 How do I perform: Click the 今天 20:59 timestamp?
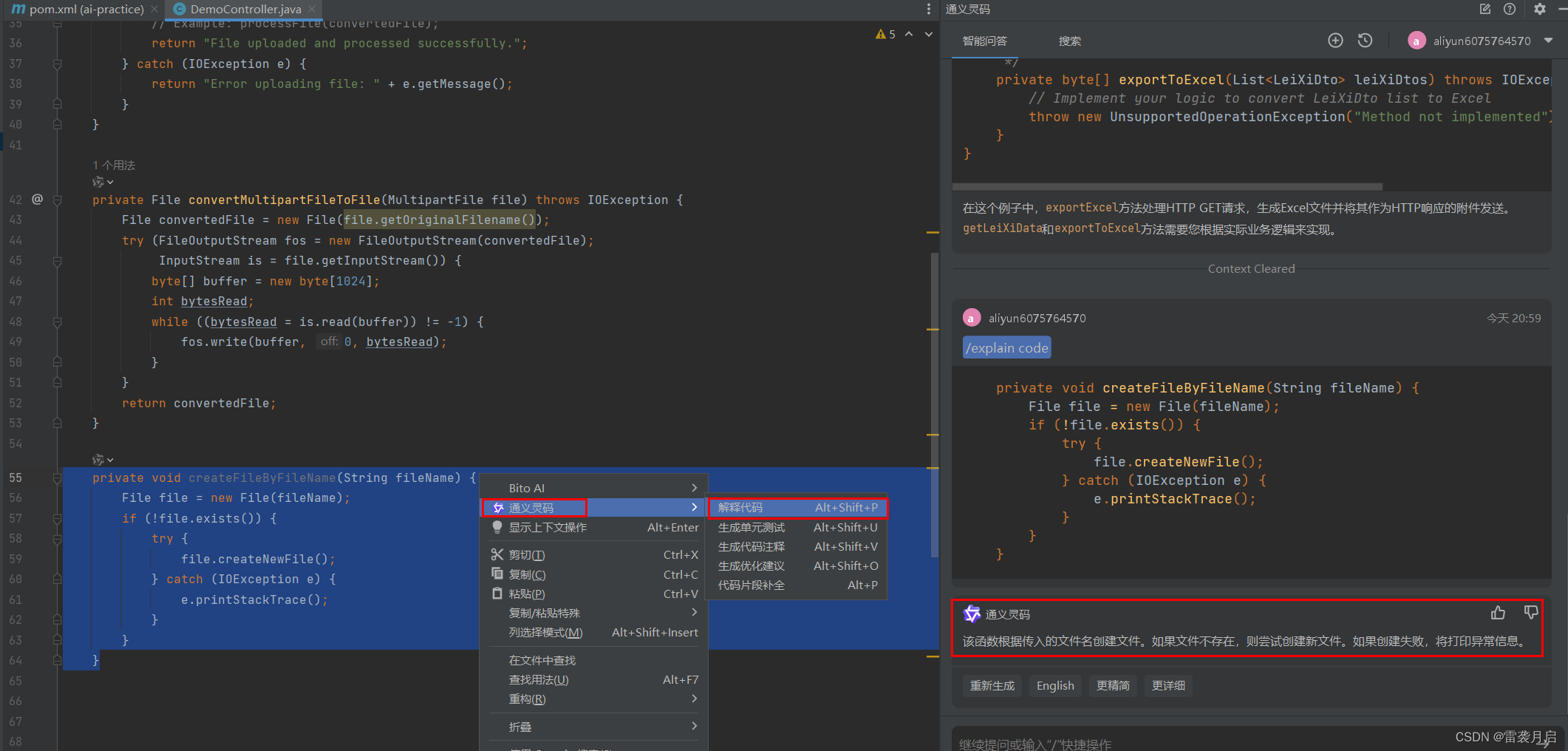1513,318
